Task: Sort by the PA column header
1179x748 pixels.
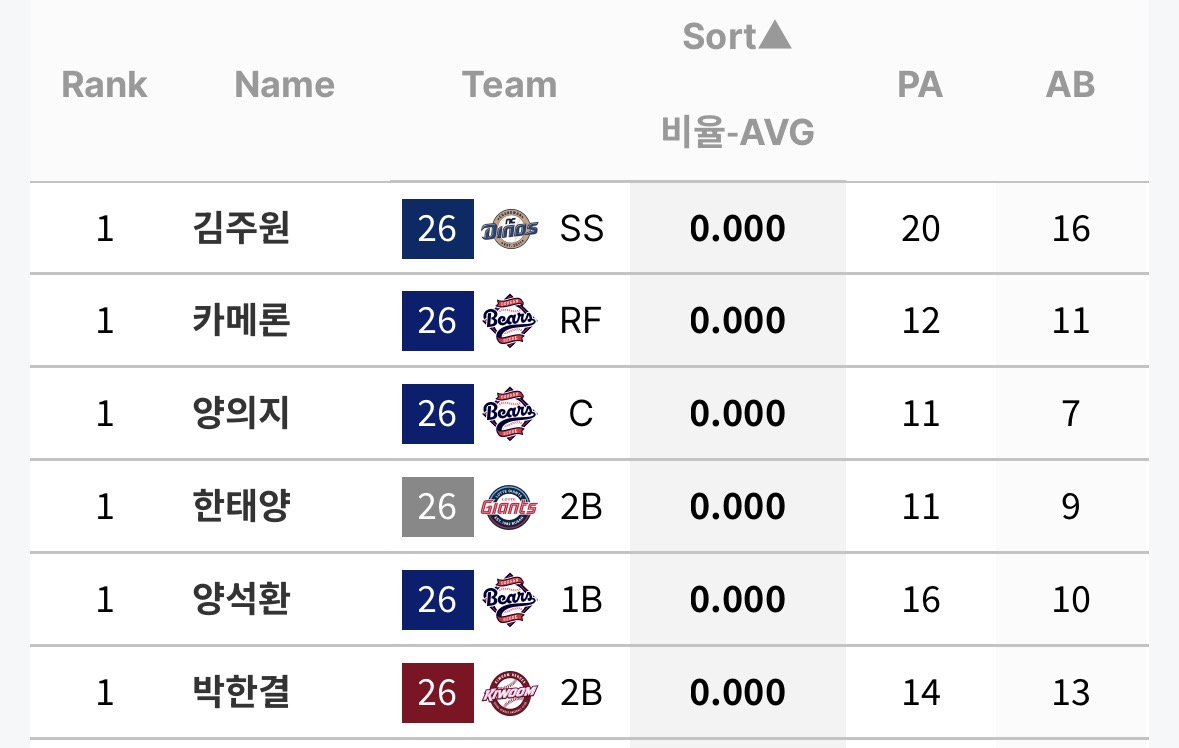Action: (x=920, y=85)
